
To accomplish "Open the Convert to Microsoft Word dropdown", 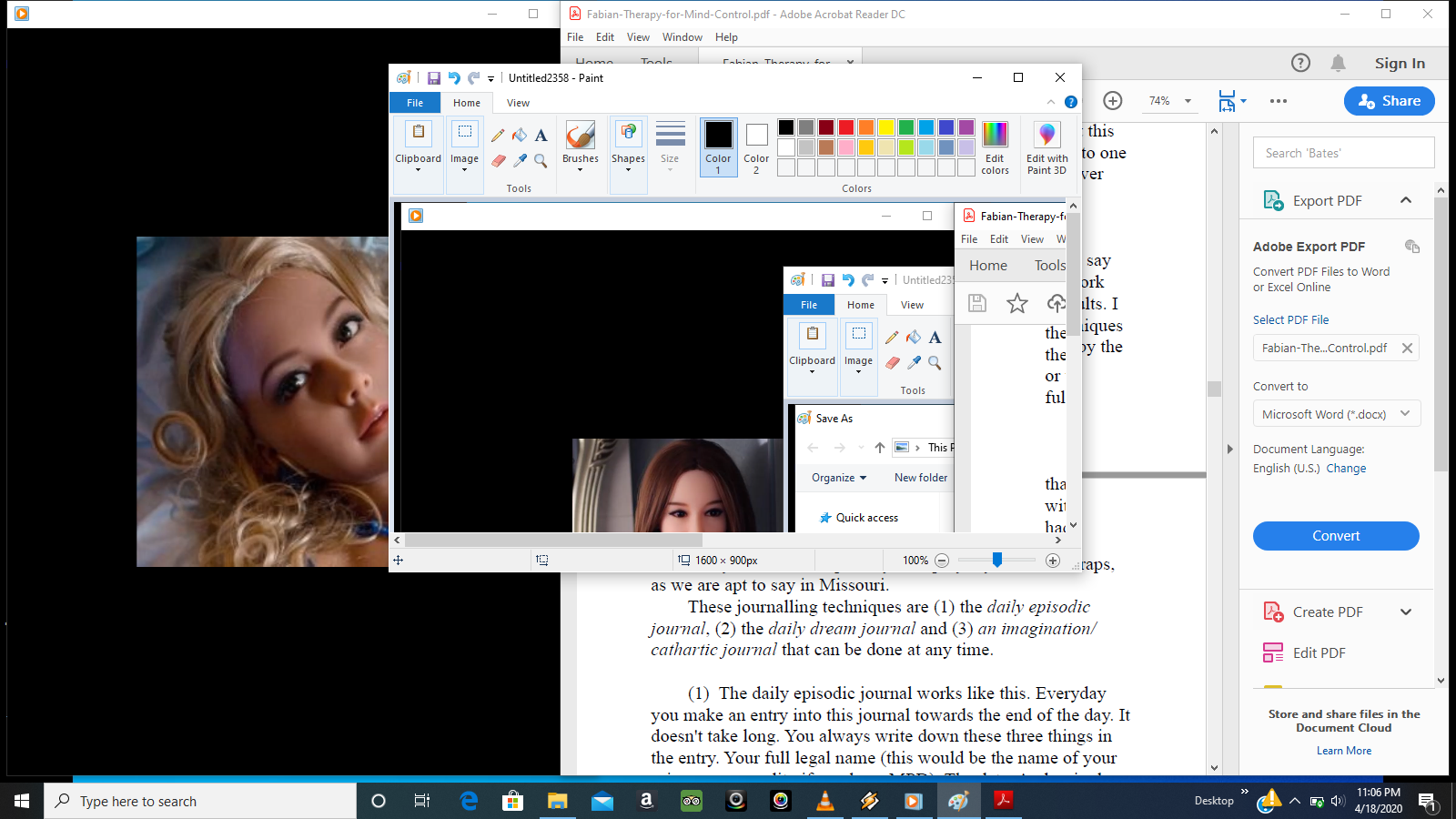I will click(x=1336, y=414).
